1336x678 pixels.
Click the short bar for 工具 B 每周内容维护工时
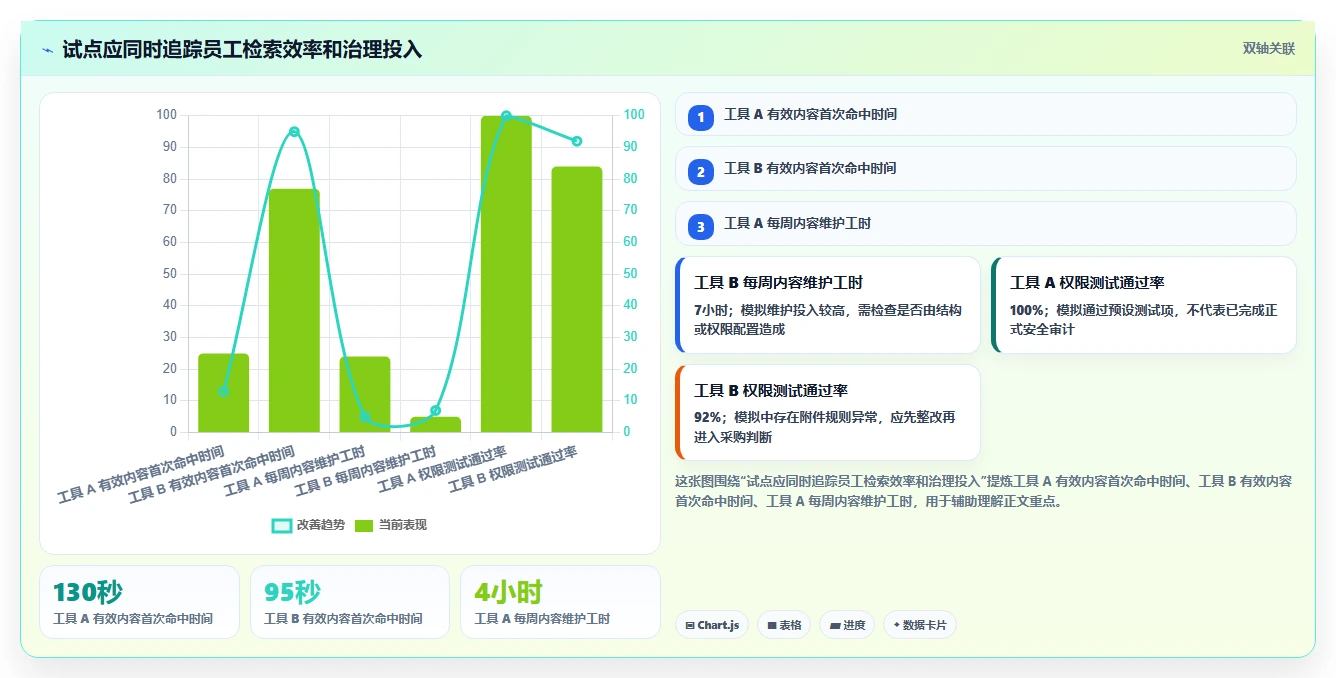click(435, 424)
